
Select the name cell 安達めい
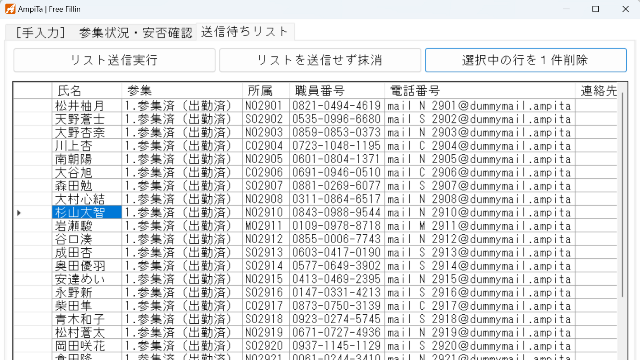87,279
